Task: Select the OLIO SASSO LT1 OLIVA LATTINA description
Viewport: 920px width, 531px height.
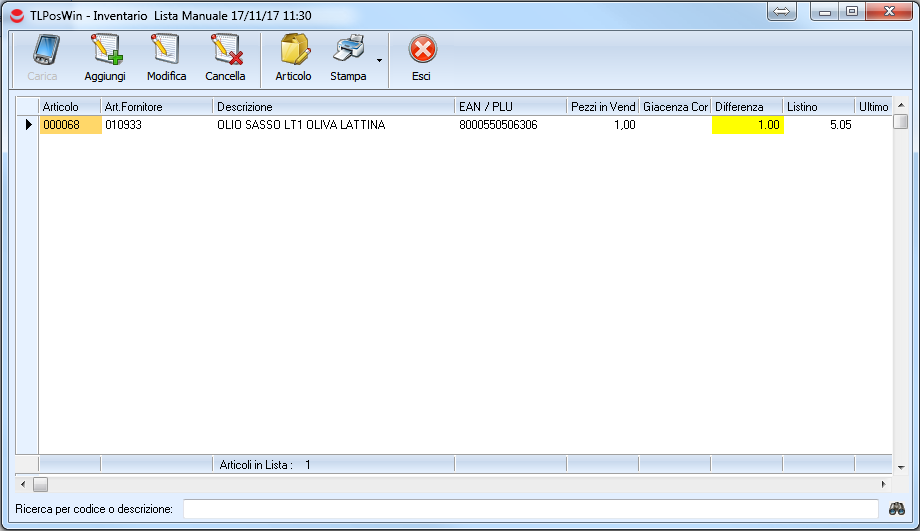Action: tap(301, 125)
